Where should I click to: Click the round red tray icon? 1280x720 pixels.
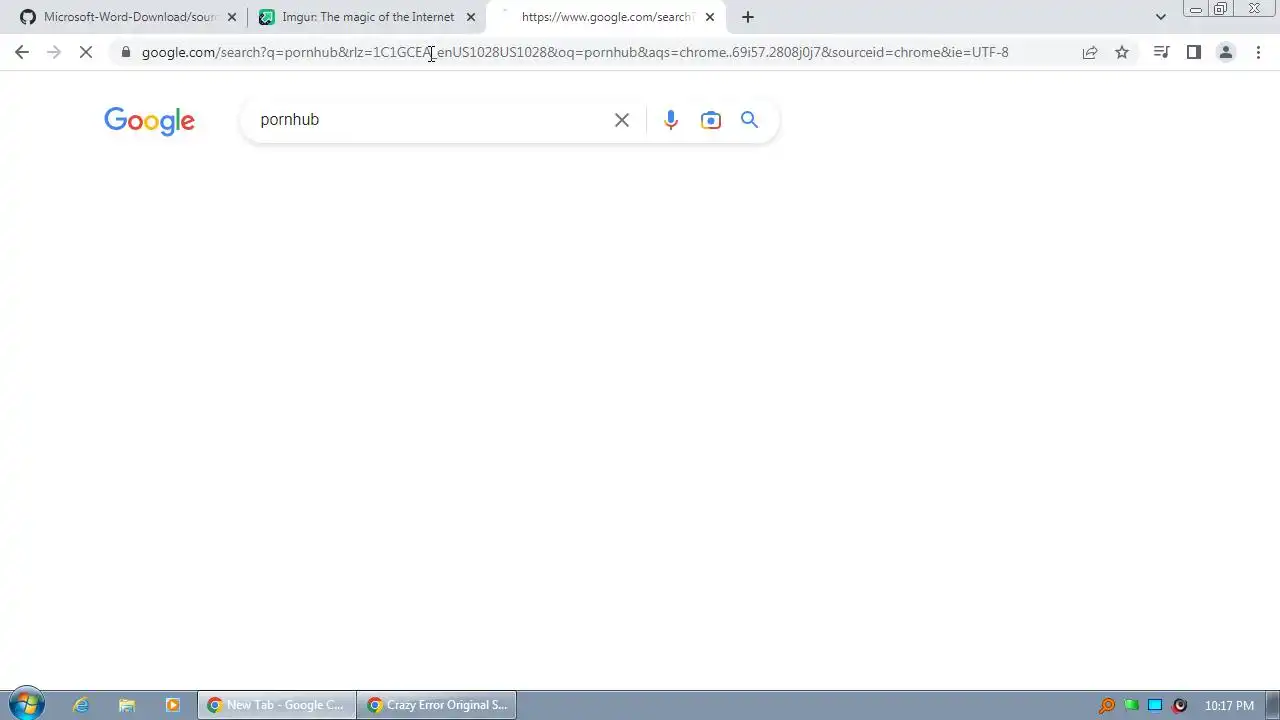tap(1180, 705)
